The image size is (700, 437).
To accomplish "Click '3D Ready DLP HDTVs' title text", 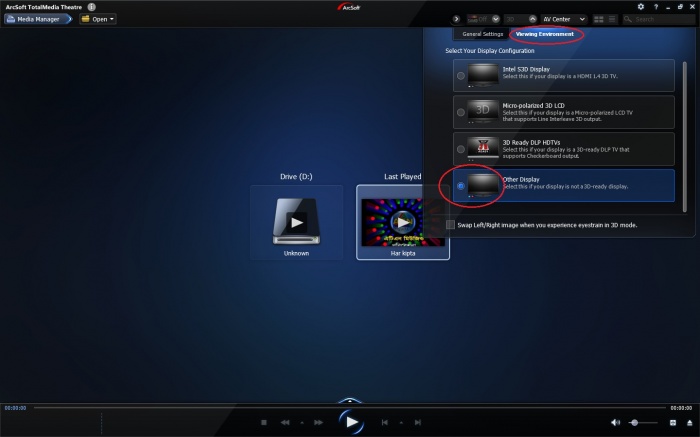I will click(x=531, y=142).
